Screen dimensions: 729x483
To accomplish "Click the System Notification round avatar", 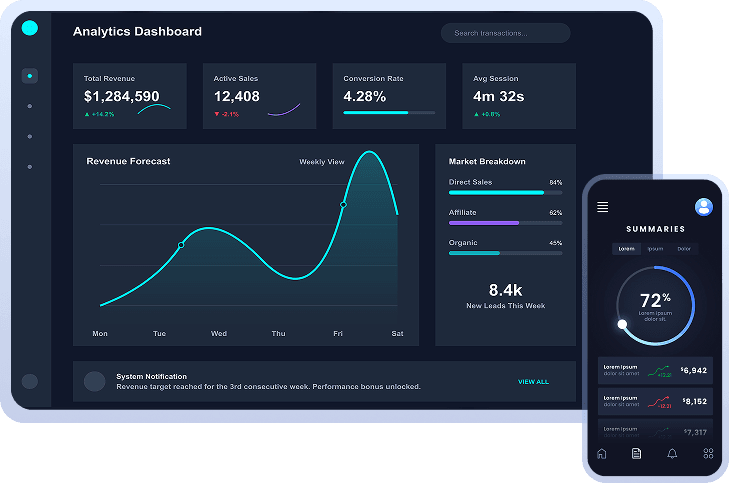I will [94, 381].
